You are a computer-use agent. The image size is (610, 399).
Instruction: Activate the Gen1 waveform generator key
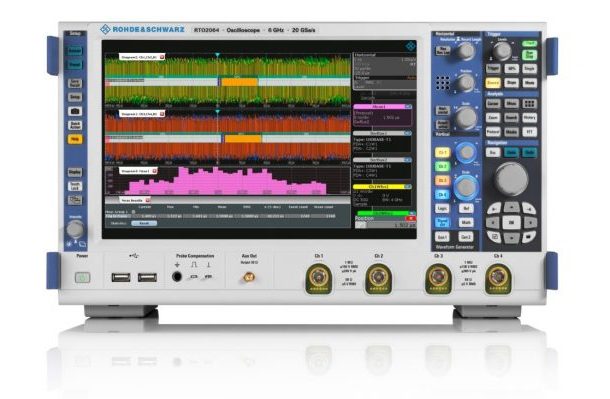coord(442,237)
